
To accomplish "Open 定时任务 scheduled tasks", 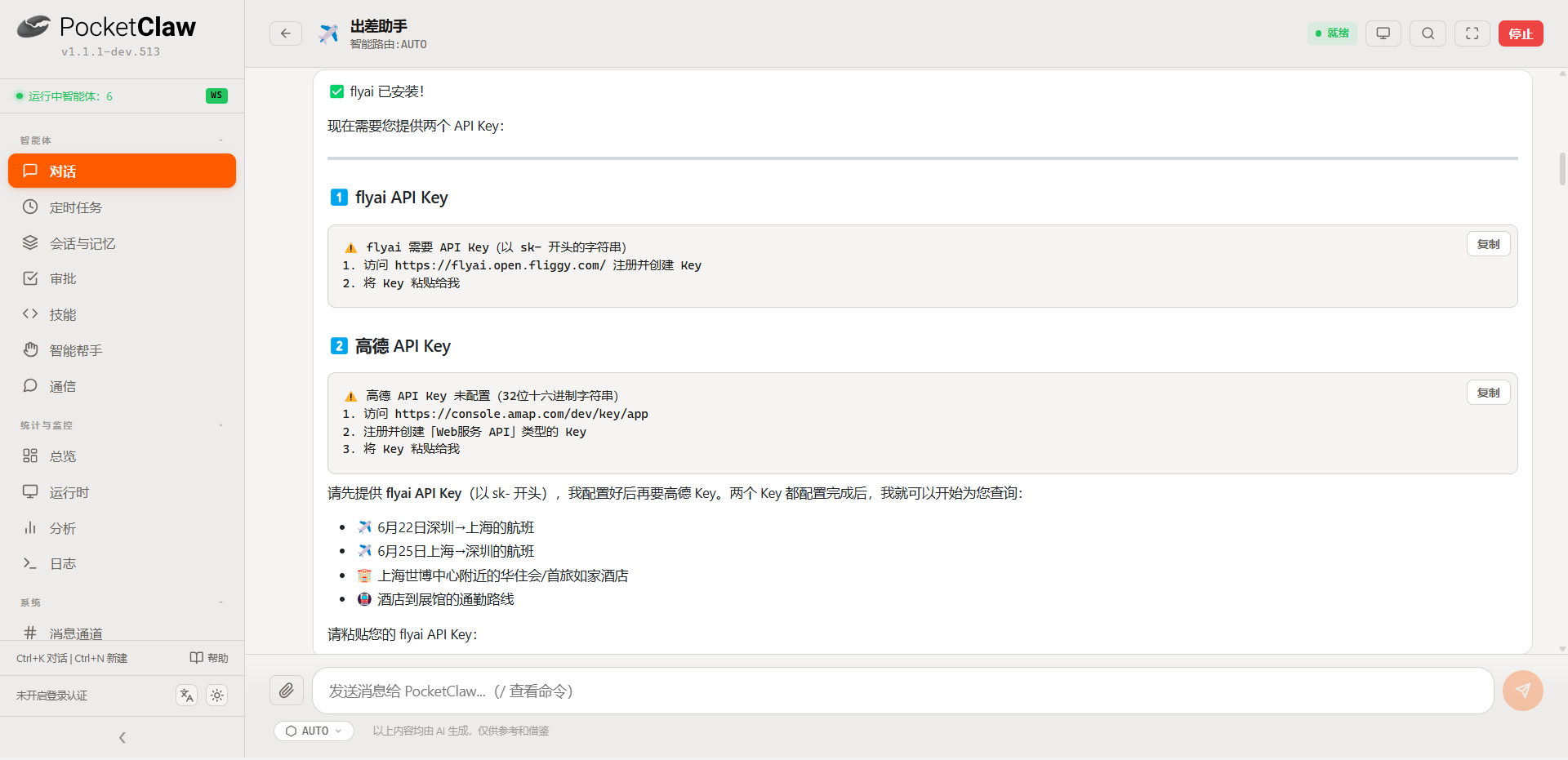I will point(122,207).
